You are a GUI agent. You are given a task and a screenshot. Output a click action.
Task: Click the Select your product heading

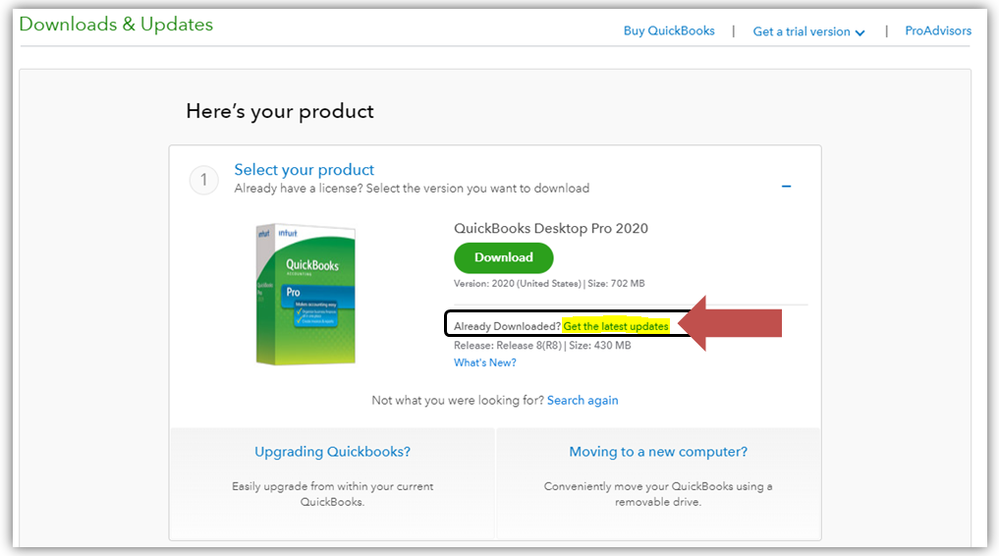(x=304, y=169)
